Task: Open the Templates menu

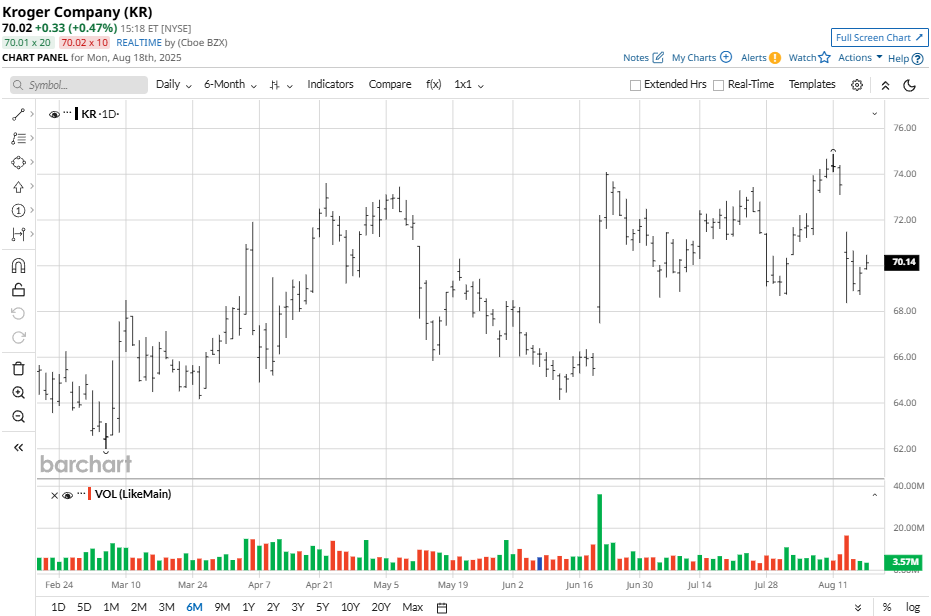Action: [812, 84]
